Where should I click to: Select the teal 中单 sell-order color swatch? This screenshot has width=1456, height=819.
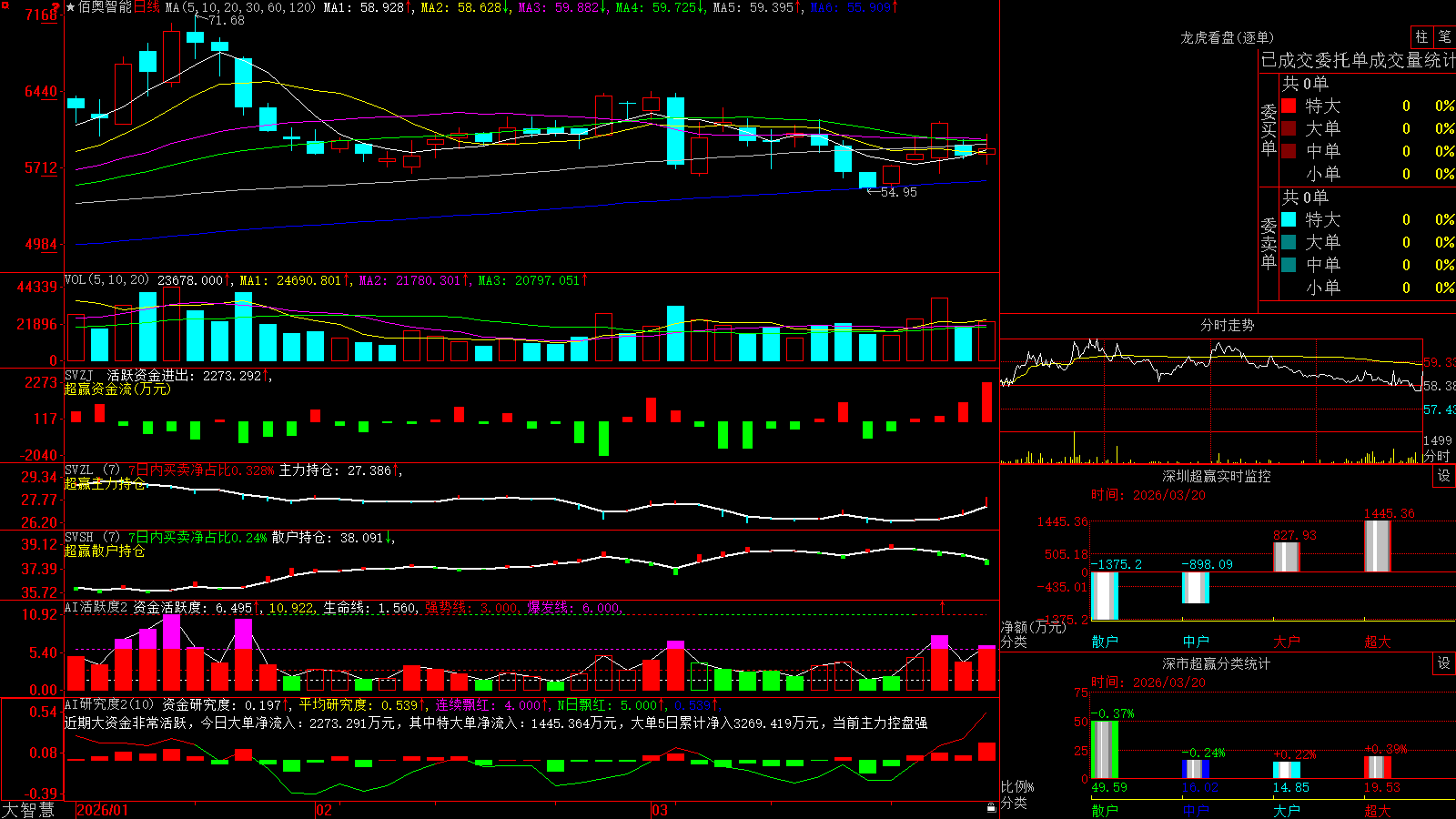(1289, 265)
